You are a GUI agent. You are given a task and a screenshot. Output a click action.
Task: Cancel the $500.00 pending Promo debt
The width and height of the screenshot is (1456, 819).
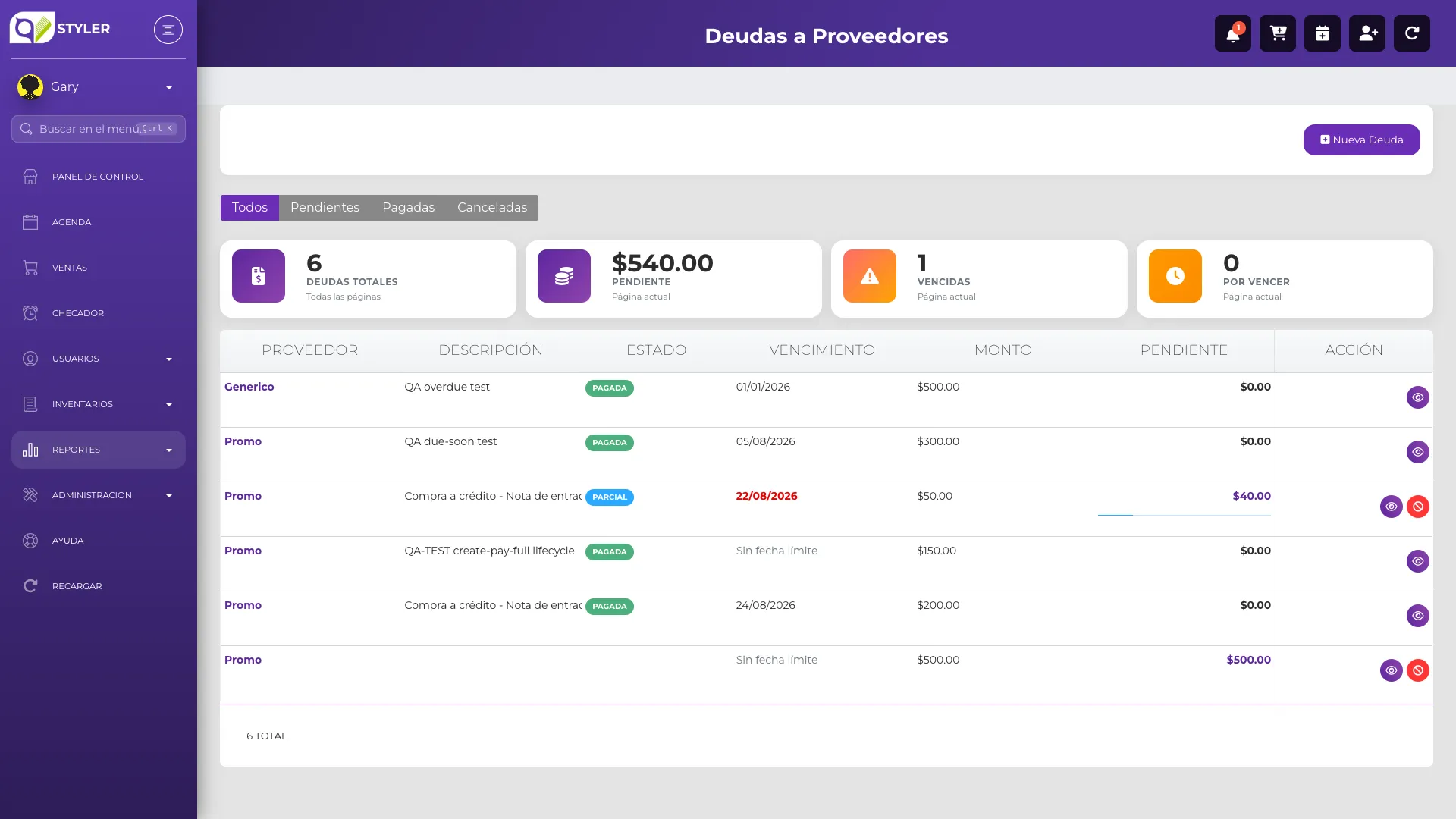point(1418,670)
